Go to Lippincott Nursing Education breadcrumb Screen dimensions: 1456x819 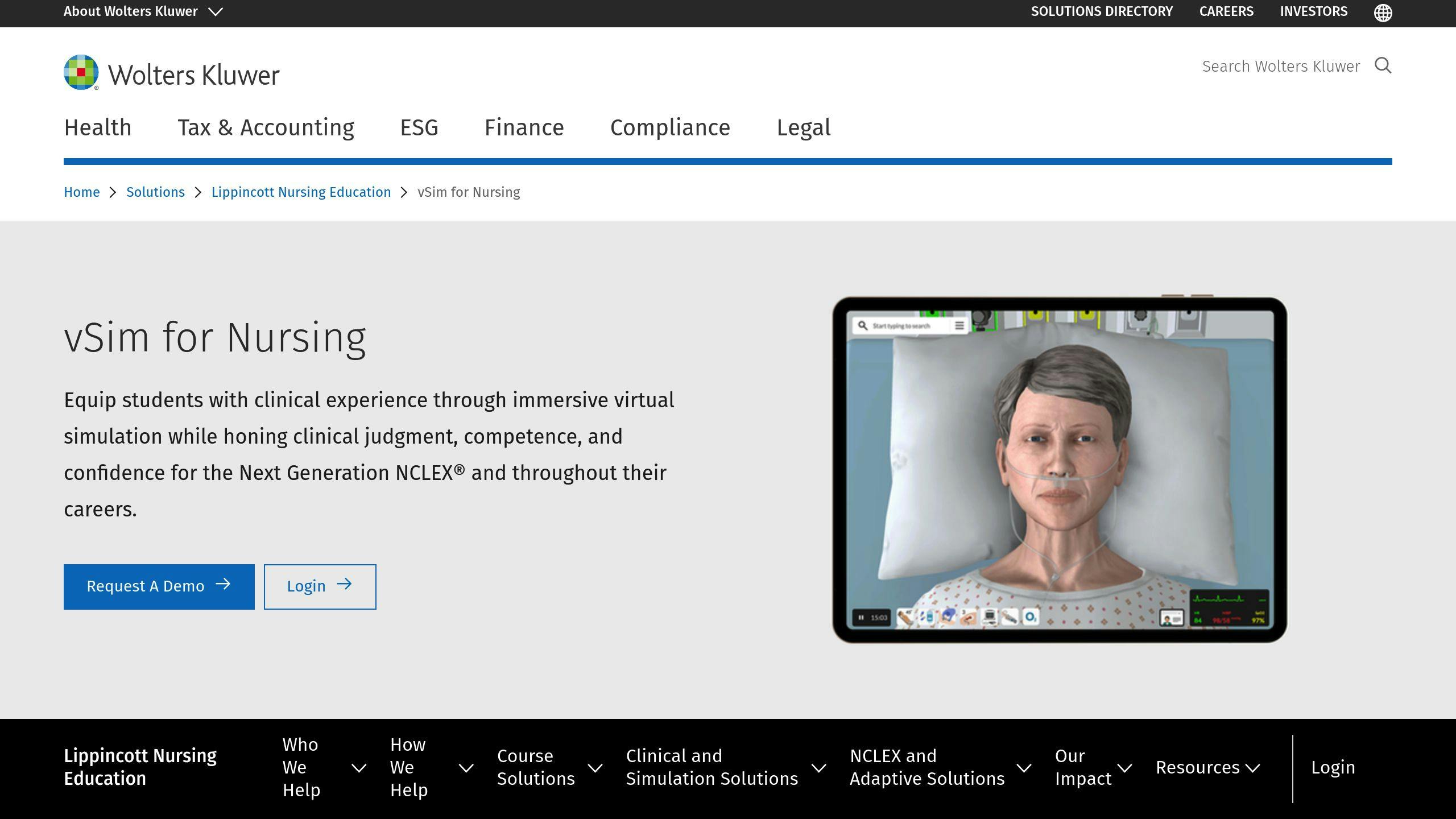(301, 192)
